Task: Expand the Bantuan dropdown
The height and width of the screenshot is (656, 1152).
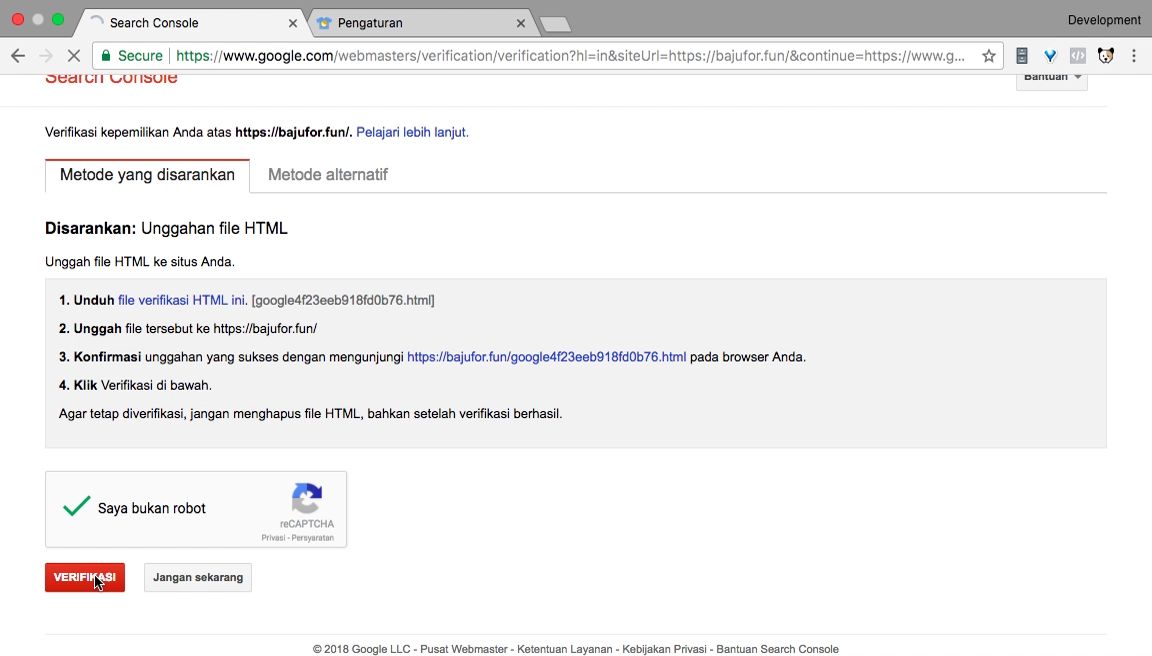Action: point(1051,78)
